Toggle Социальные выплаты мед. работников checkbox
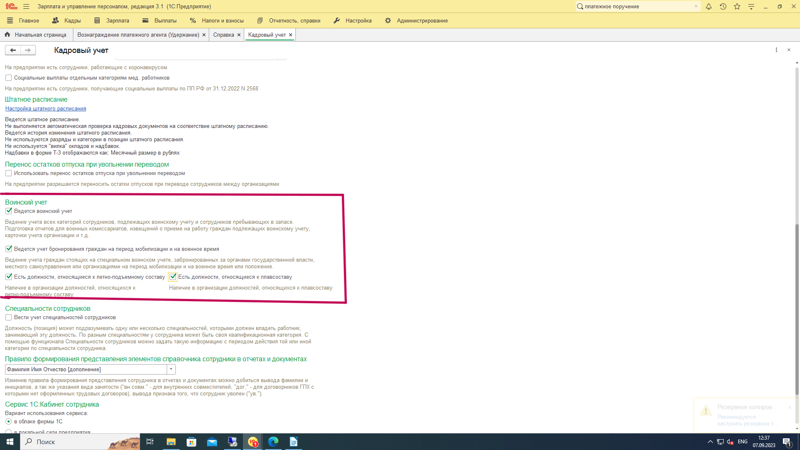Viewport: 800px width, 450px height. tap(9, 78)
